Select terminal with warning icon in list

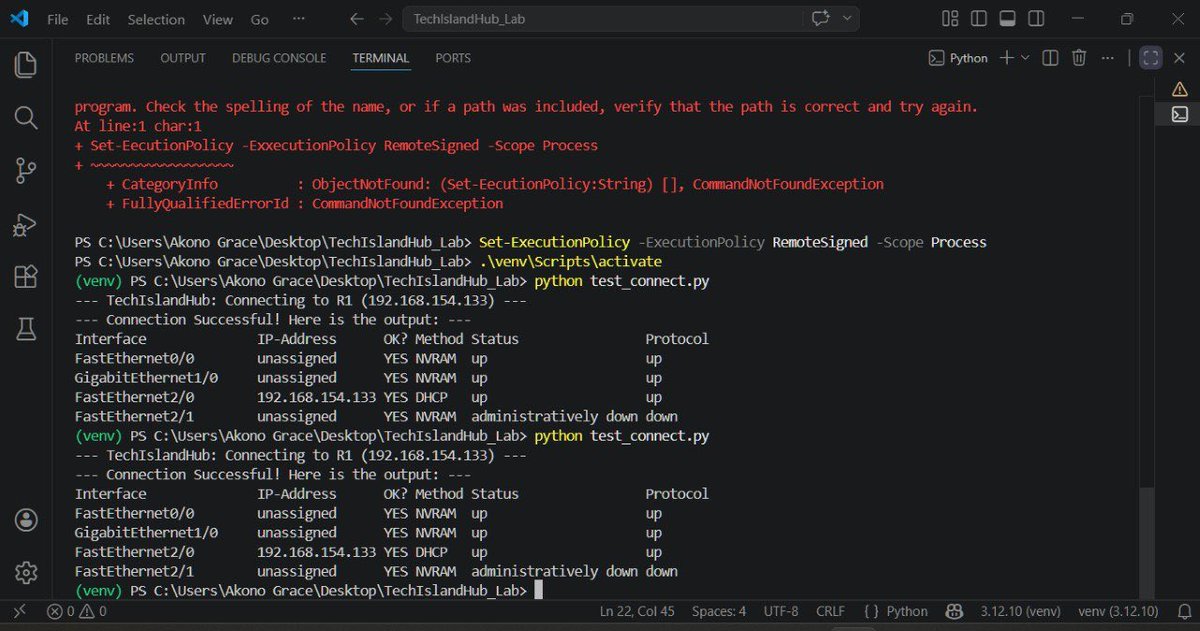1179,88
